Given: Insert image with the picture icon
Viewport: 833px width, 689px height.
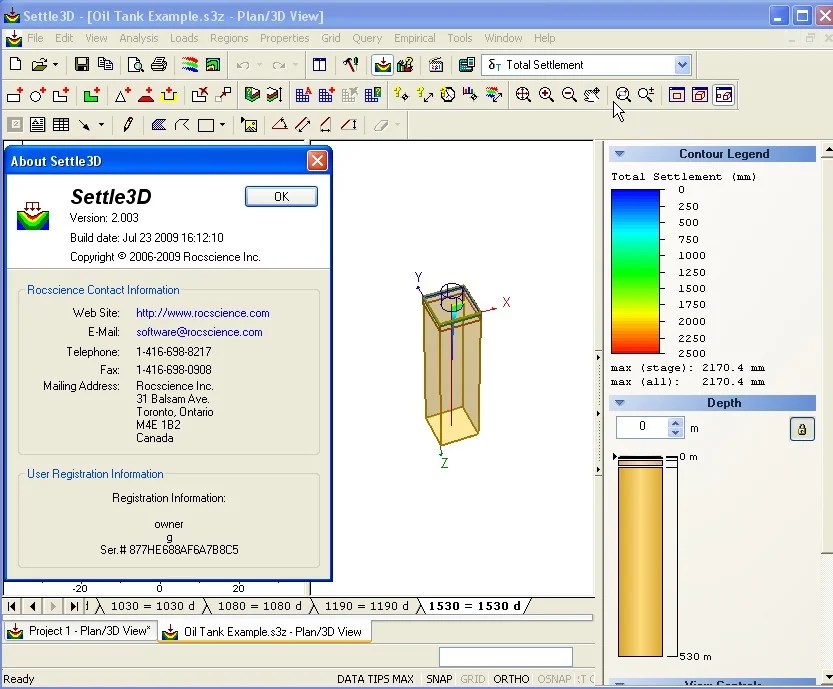Looking at the screenshot, I should point(249,125).
